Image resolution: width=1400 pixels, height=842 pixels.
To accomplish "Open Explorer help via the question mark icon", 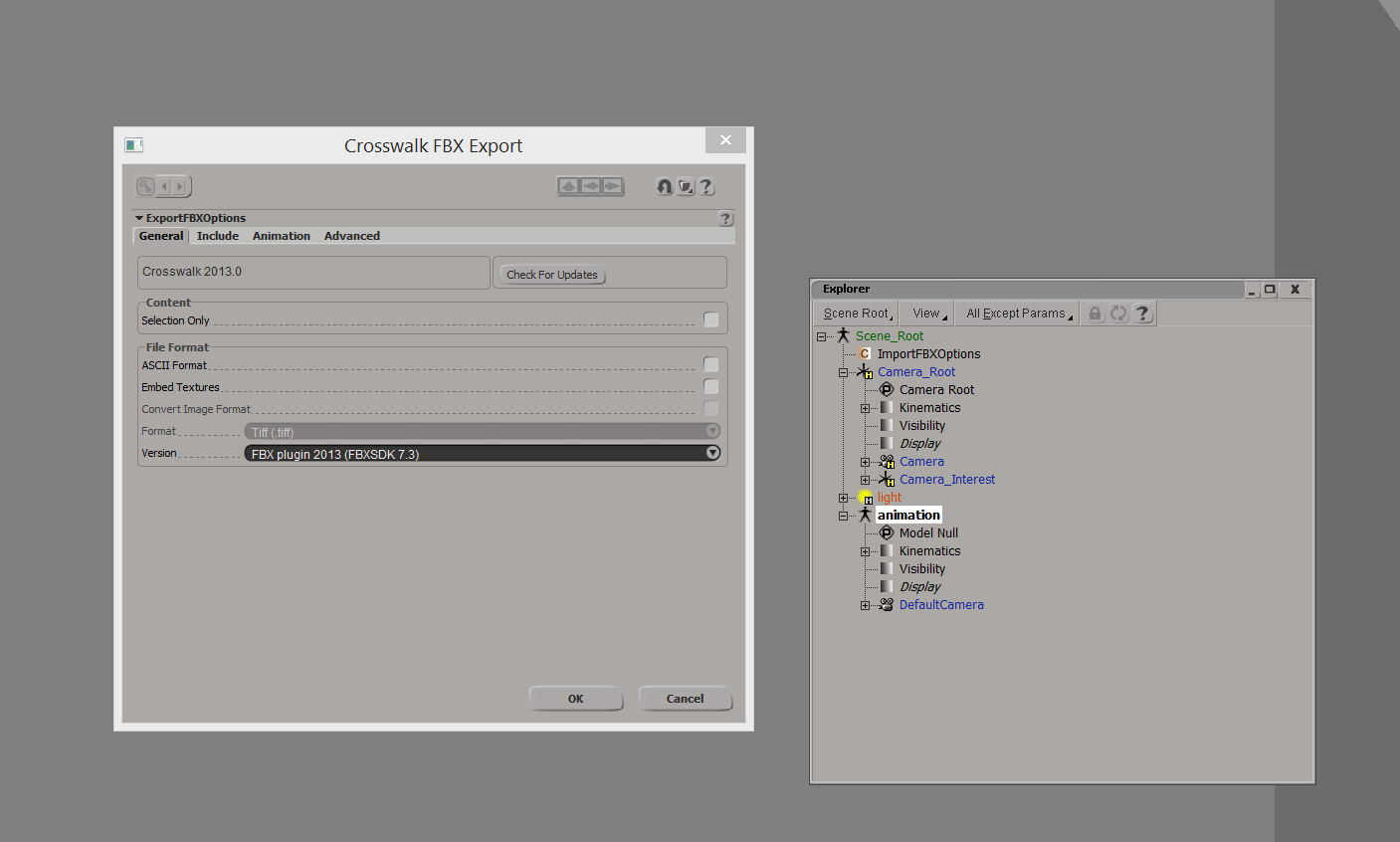I will pyautogui.click(x=1142, y=314).
